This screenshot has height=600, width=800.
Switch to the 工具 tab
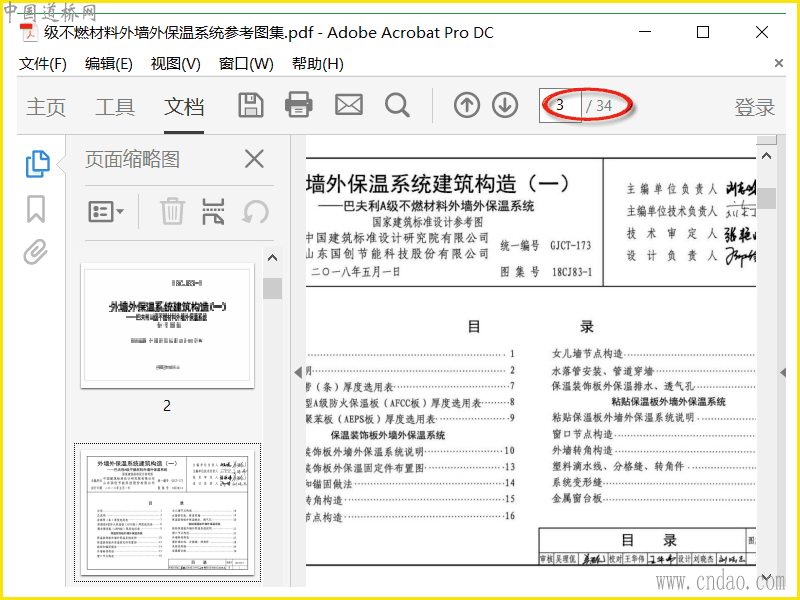[x=115, y=107]
